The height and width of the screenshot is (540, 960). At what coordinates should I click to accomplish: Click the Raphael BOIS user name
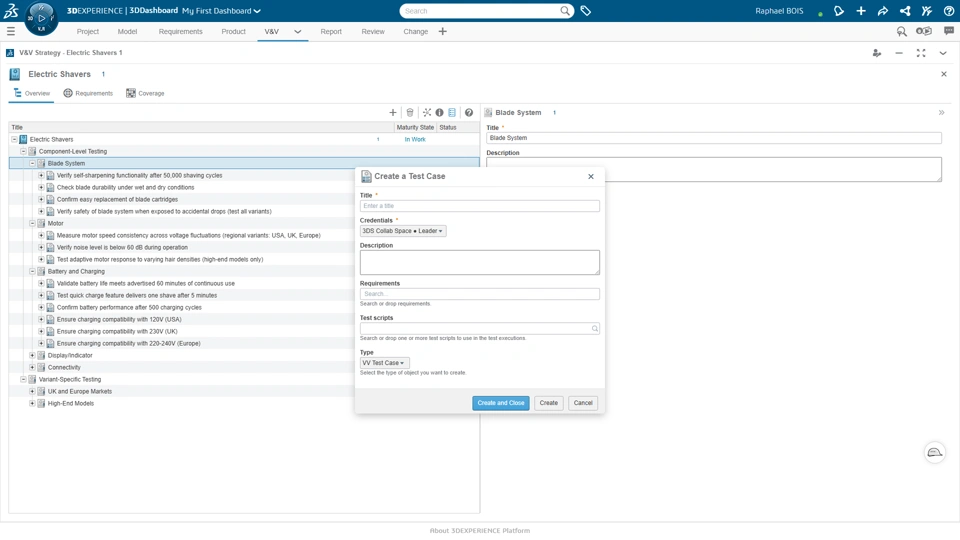pyautogui.click(x=779, y=11)
